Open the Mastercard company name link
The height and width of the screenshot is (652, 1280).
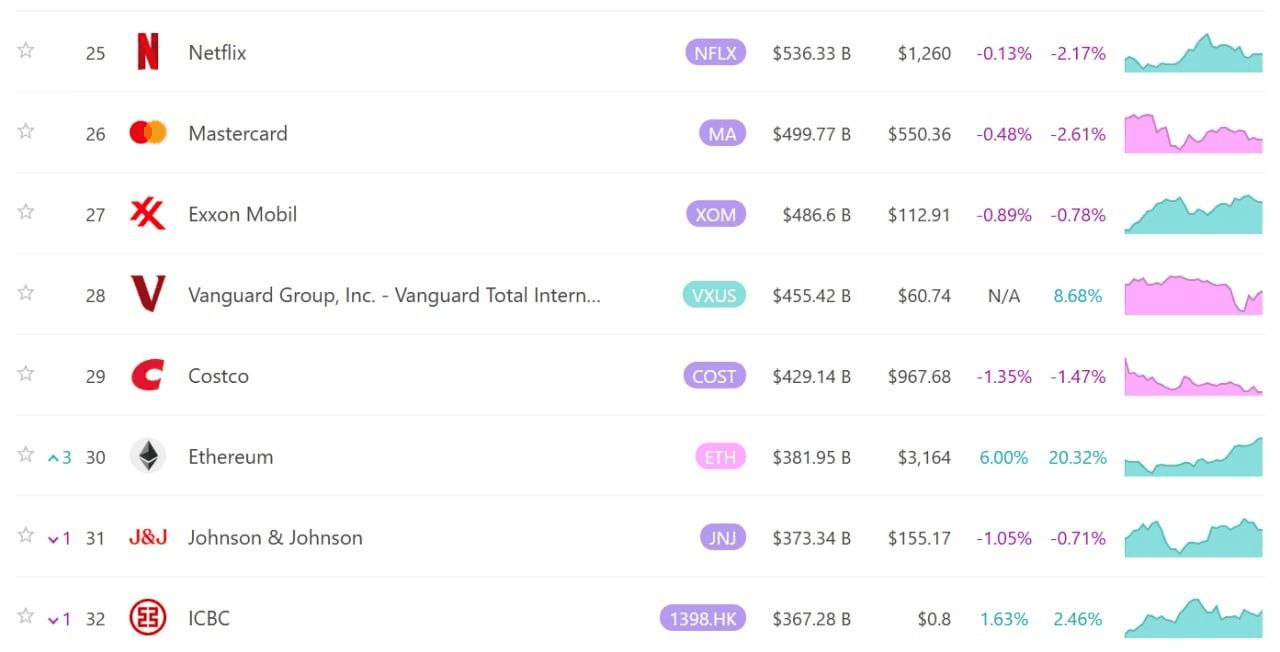(237, 133)
